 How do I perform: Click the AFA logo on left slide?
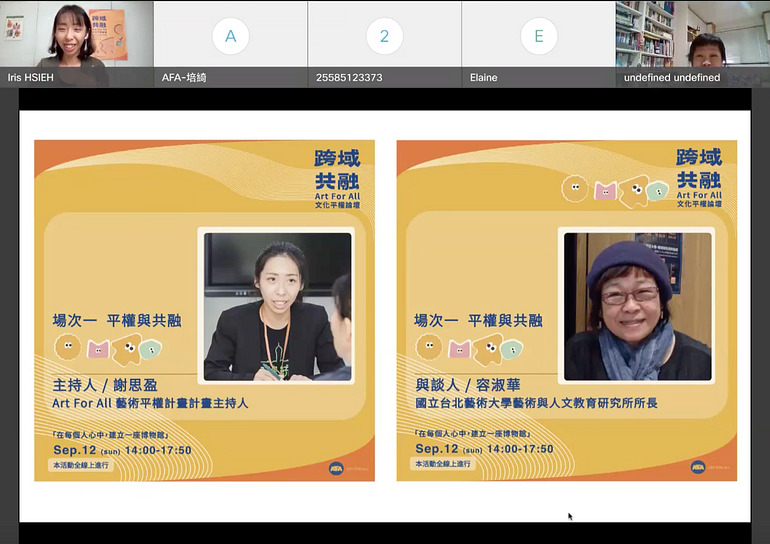336,468
